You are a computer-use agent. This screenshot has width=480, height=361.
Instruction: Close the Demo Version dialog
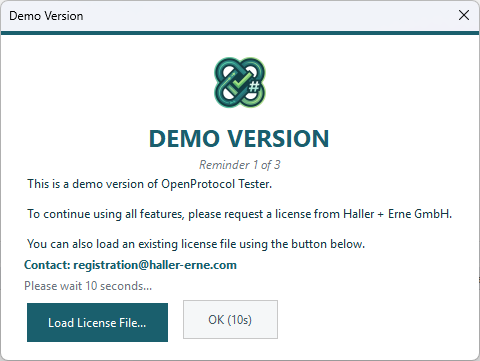tap(464, 15)
